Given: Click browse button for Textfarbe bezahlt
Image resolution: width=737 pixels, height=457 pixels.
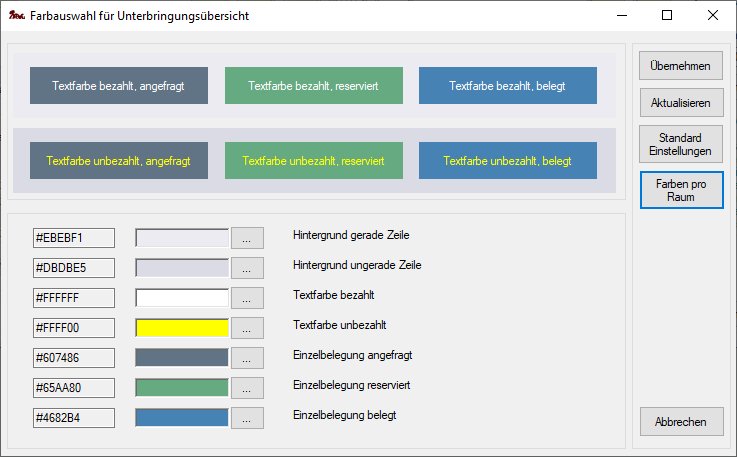Looking at the screenshot, I should click(x=247, y=298).
